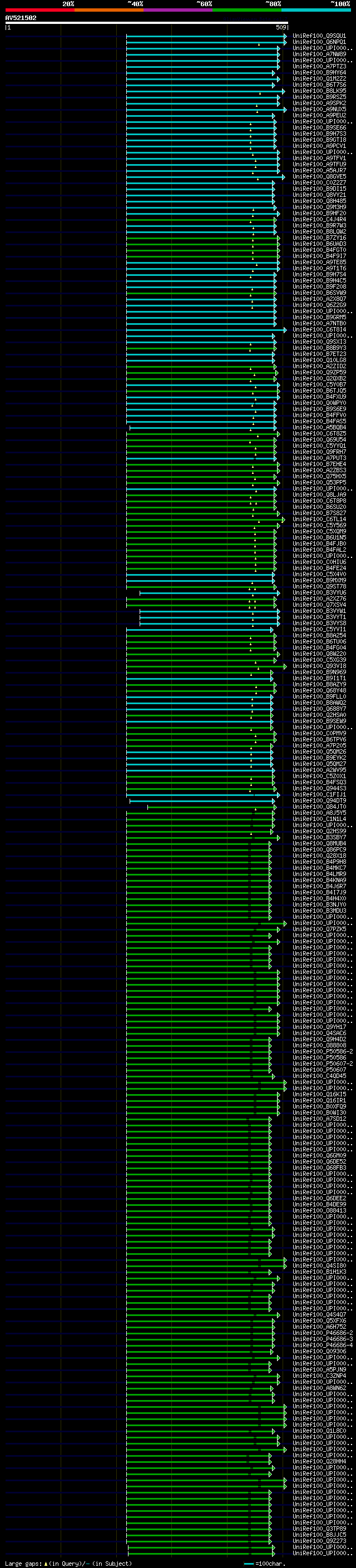Select hit UniRef100_Q6NPQ1

pos(319,42)
